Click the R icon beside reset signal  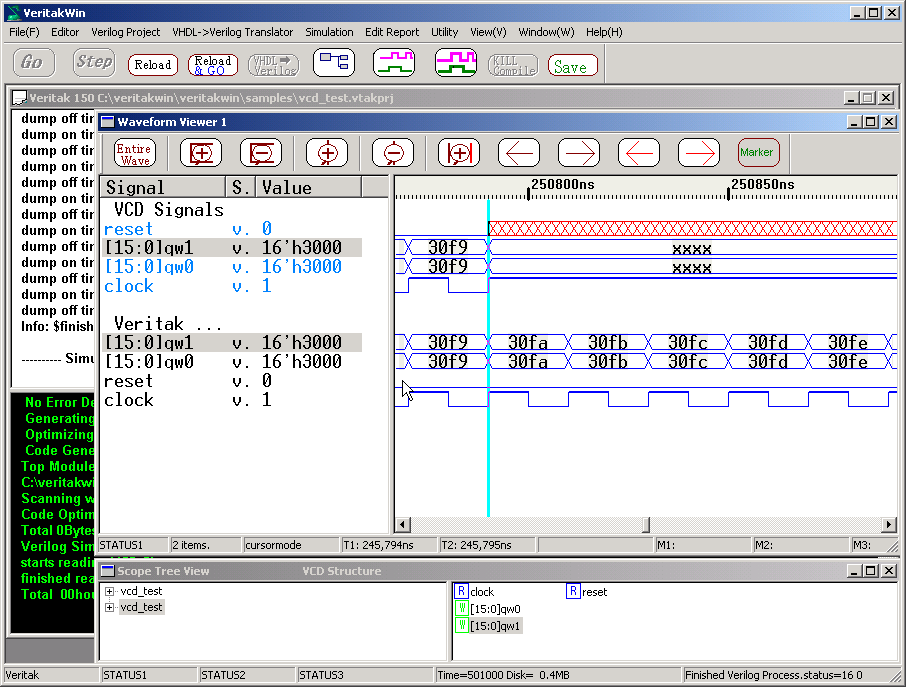(x=573, y=591)
